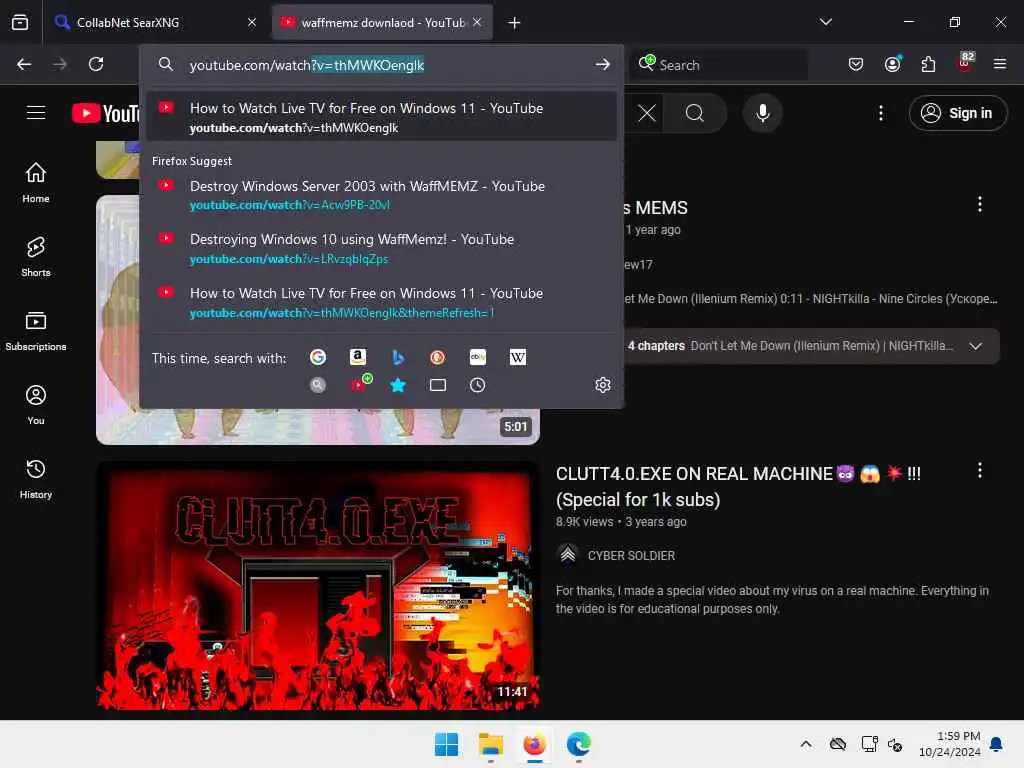Open more actions for the MEMS video

979,204
